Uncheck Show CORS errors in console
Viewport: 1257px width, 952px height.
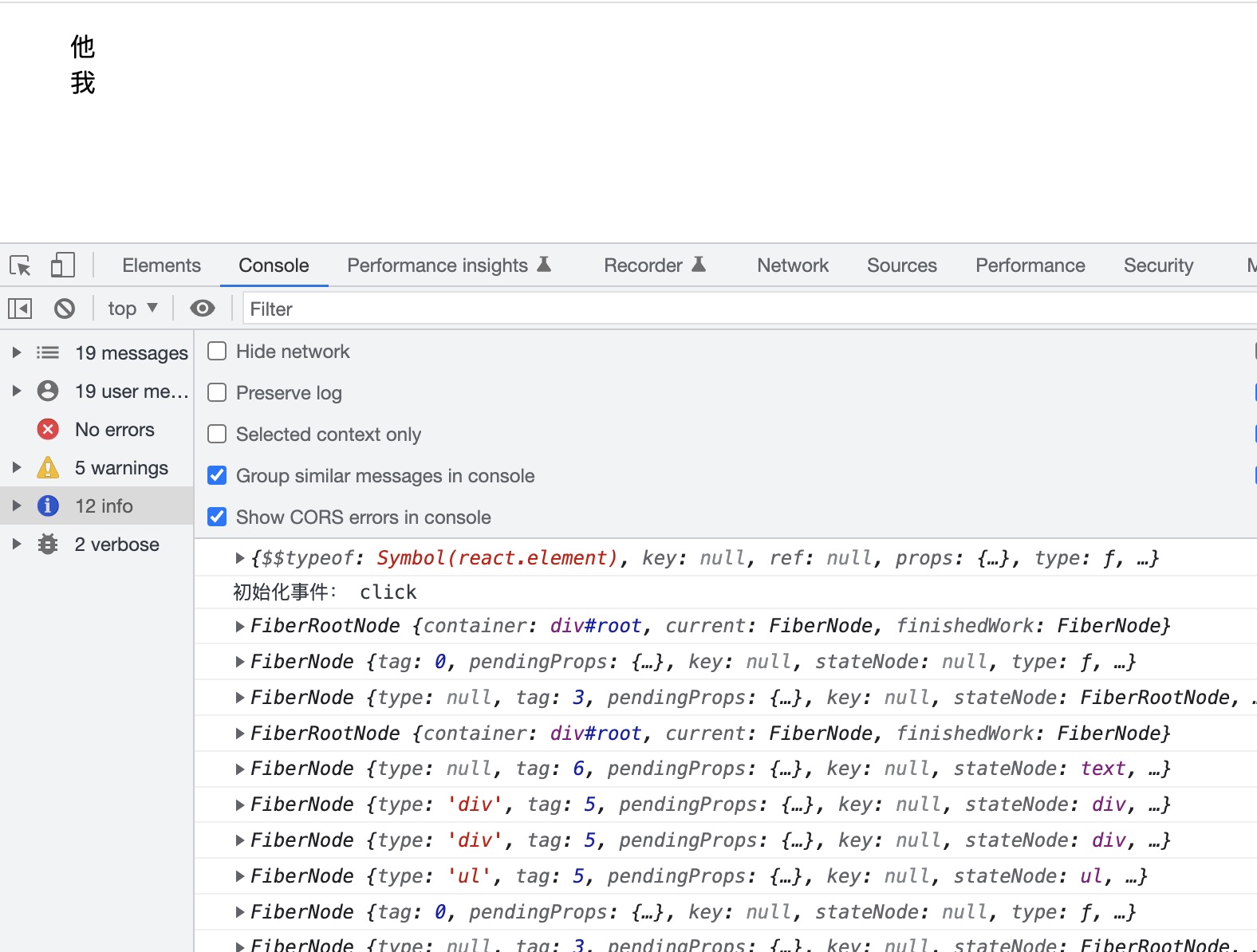(217, 517)
